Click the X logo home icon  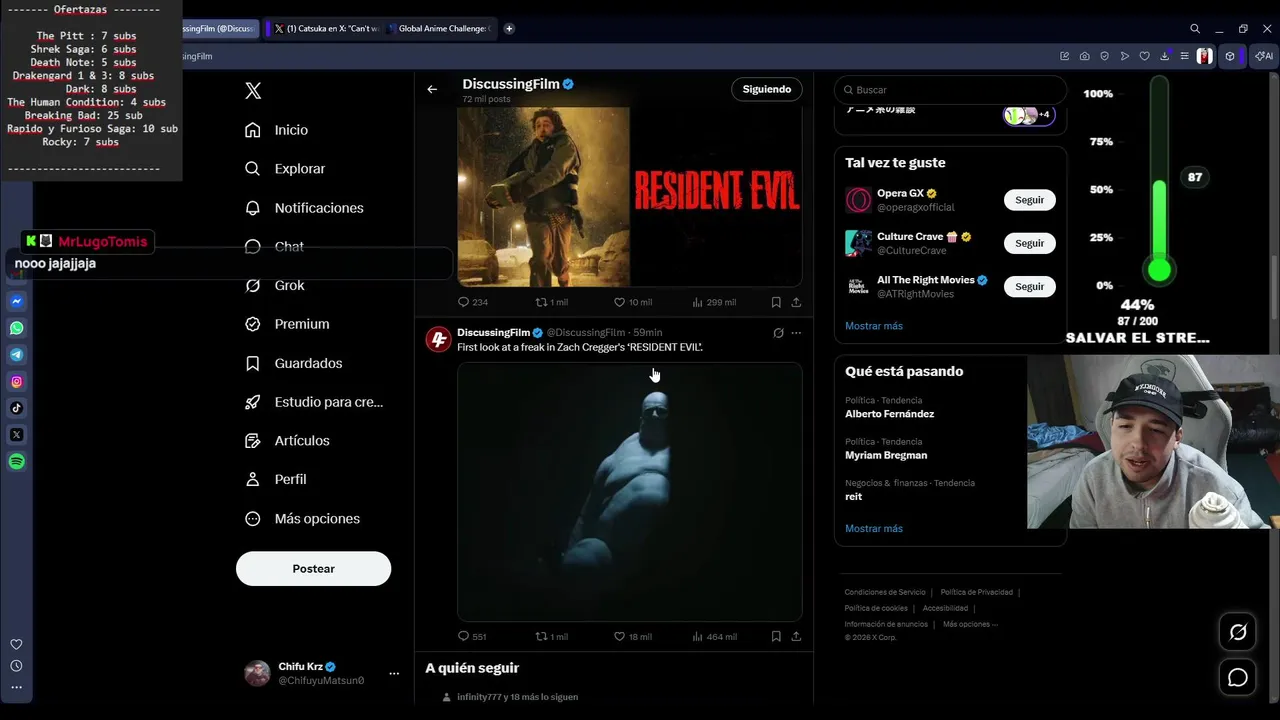[253, 91]
